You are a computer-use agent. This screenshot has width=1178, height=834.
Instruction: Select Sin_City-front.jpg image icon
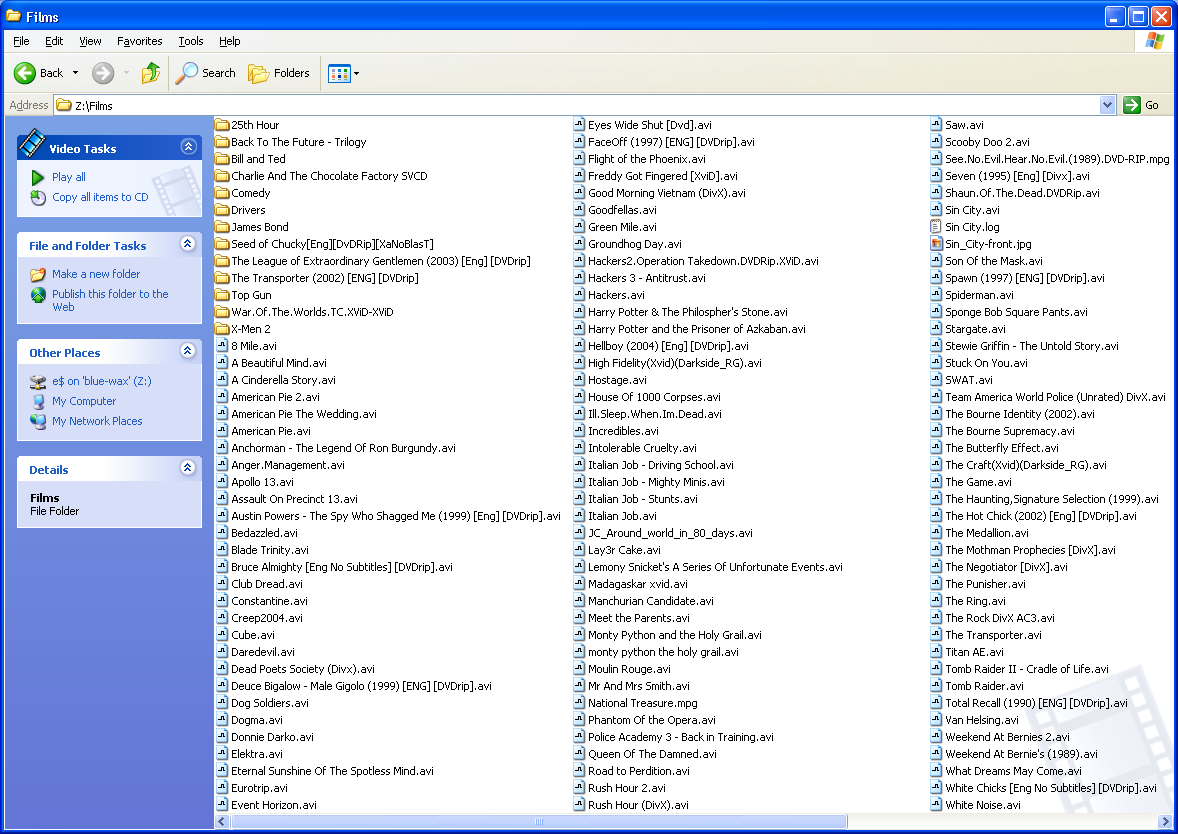[935, 243]
